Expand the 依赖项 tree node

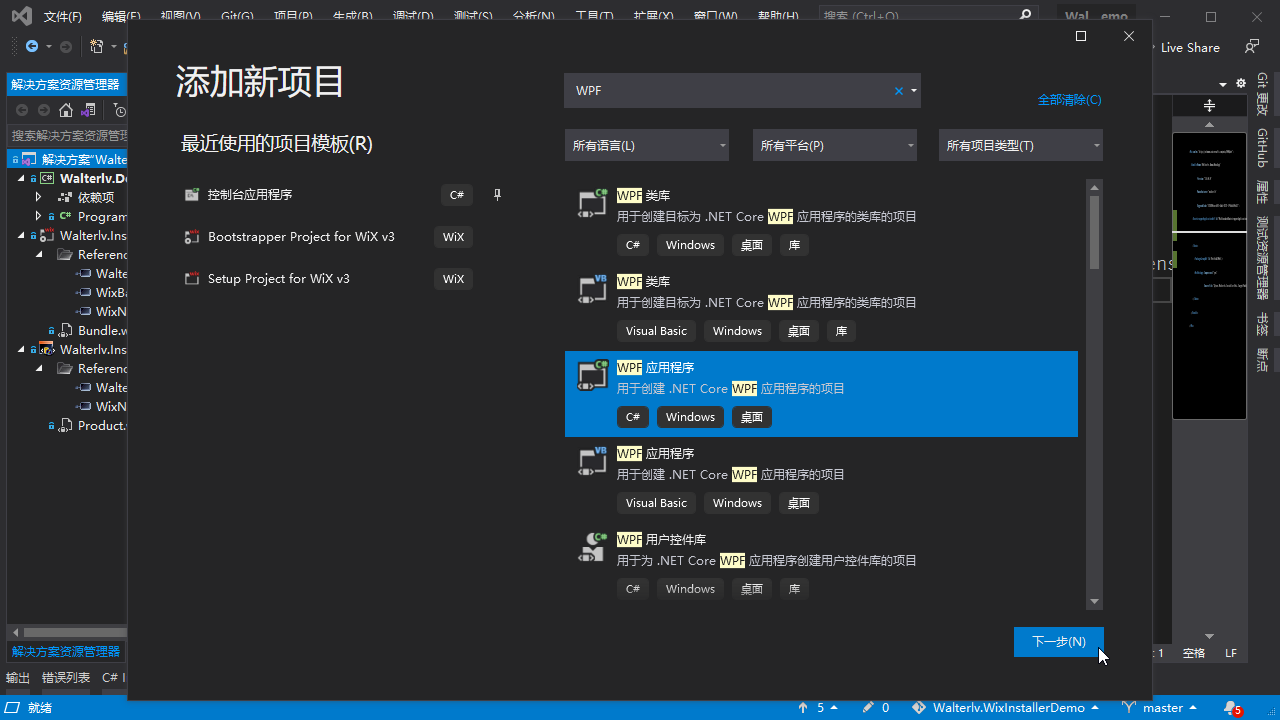coord(38,197)
